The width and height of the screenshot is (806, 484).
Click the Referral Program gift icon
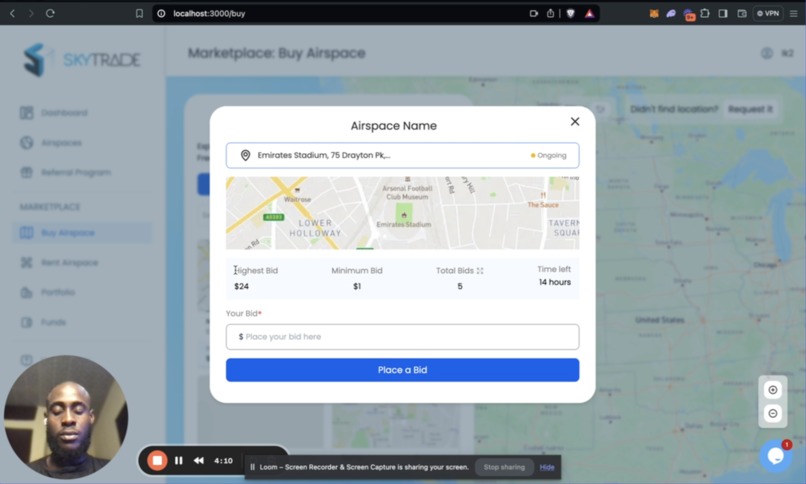pos(26,172)
